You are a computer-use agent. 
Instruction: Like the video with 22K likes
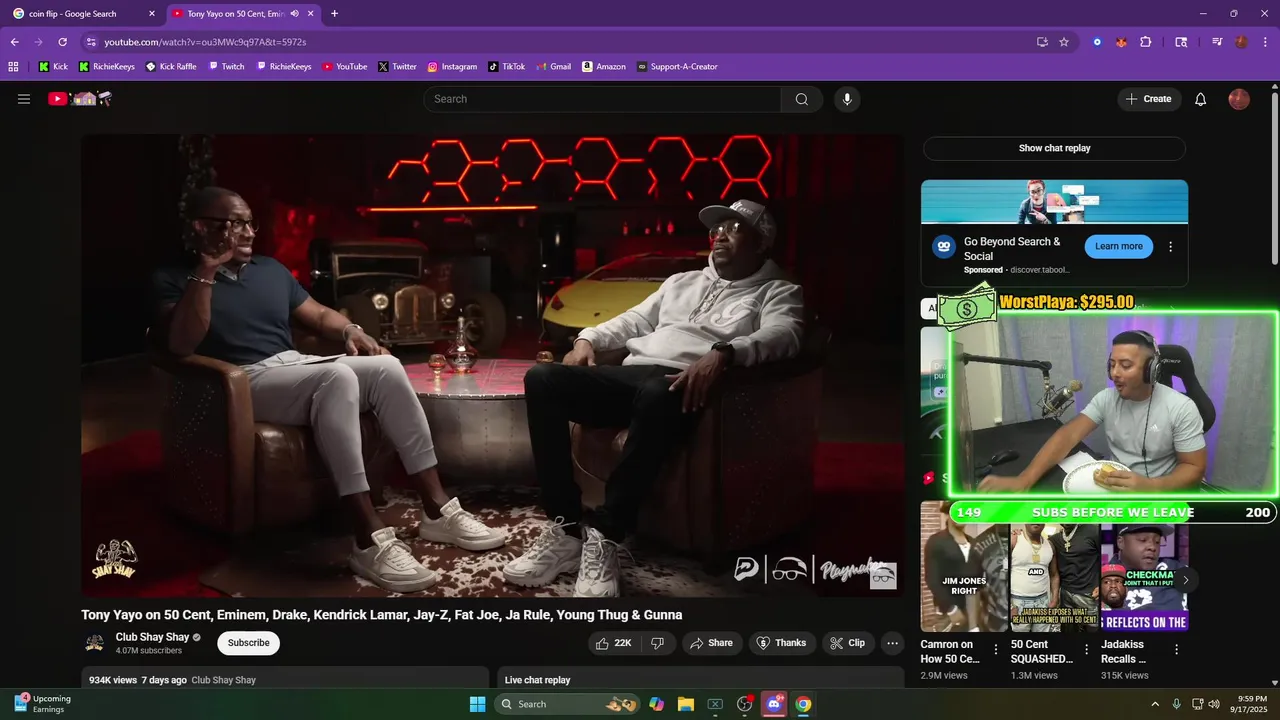click(613, 643)
